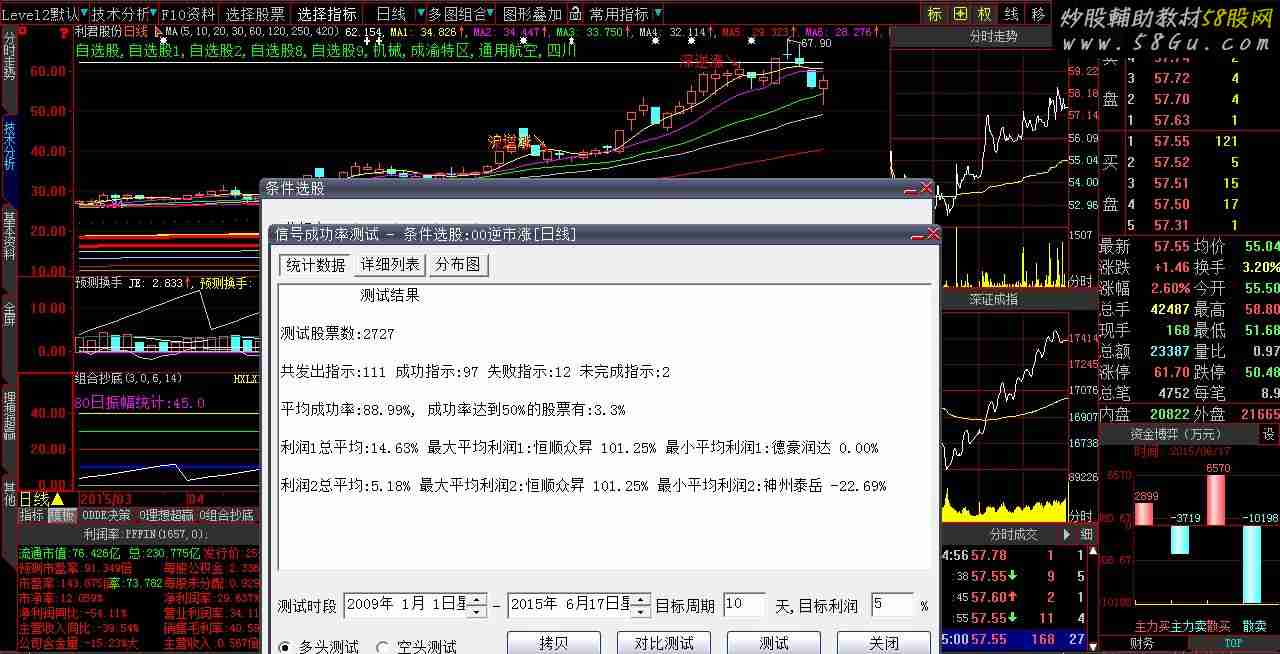Click the 关闭 button

[884, 643]
